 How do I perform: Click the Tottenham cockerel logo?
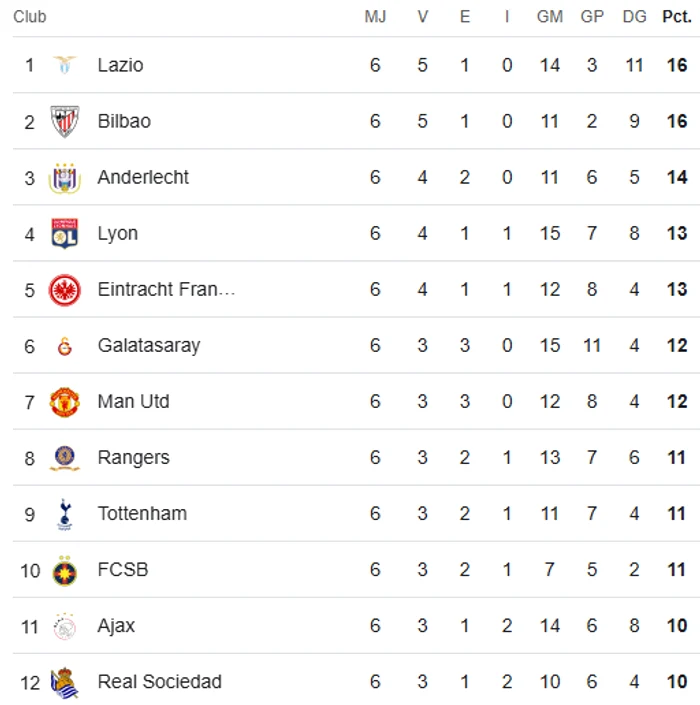(x=65, y=514)
